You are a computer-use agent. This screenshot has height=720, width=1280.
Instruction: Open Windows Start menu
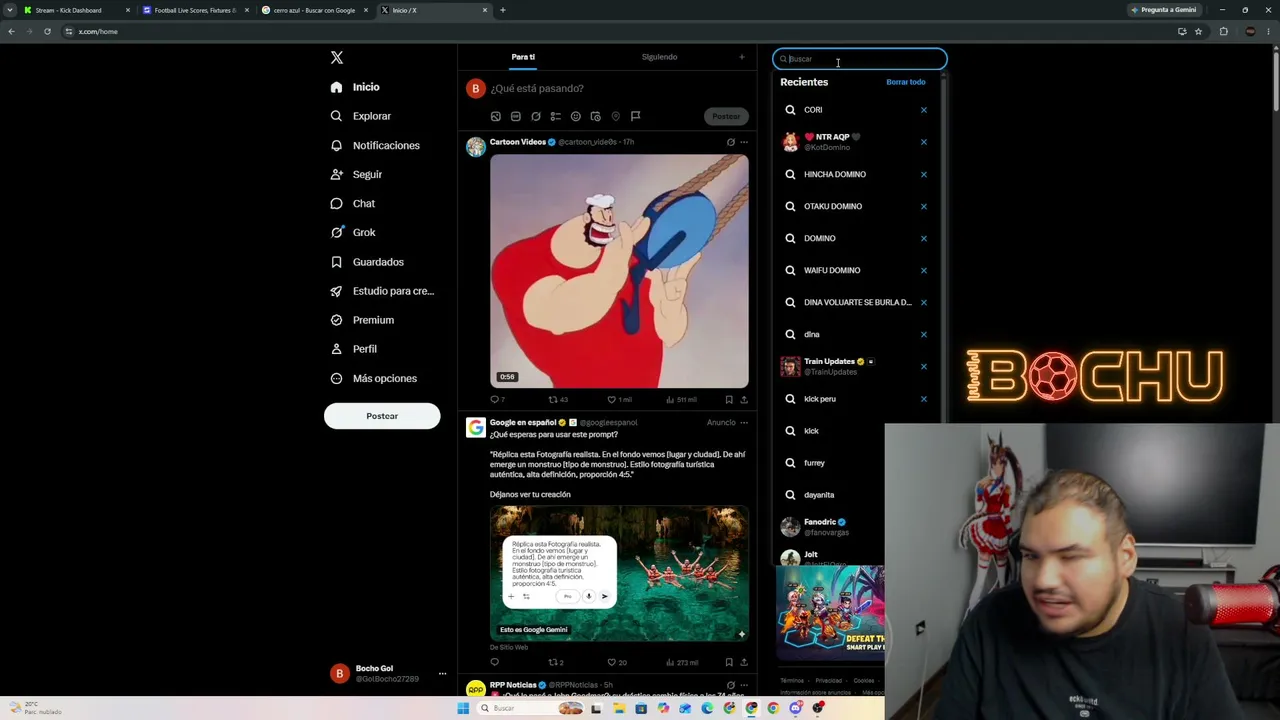[463, 708]
